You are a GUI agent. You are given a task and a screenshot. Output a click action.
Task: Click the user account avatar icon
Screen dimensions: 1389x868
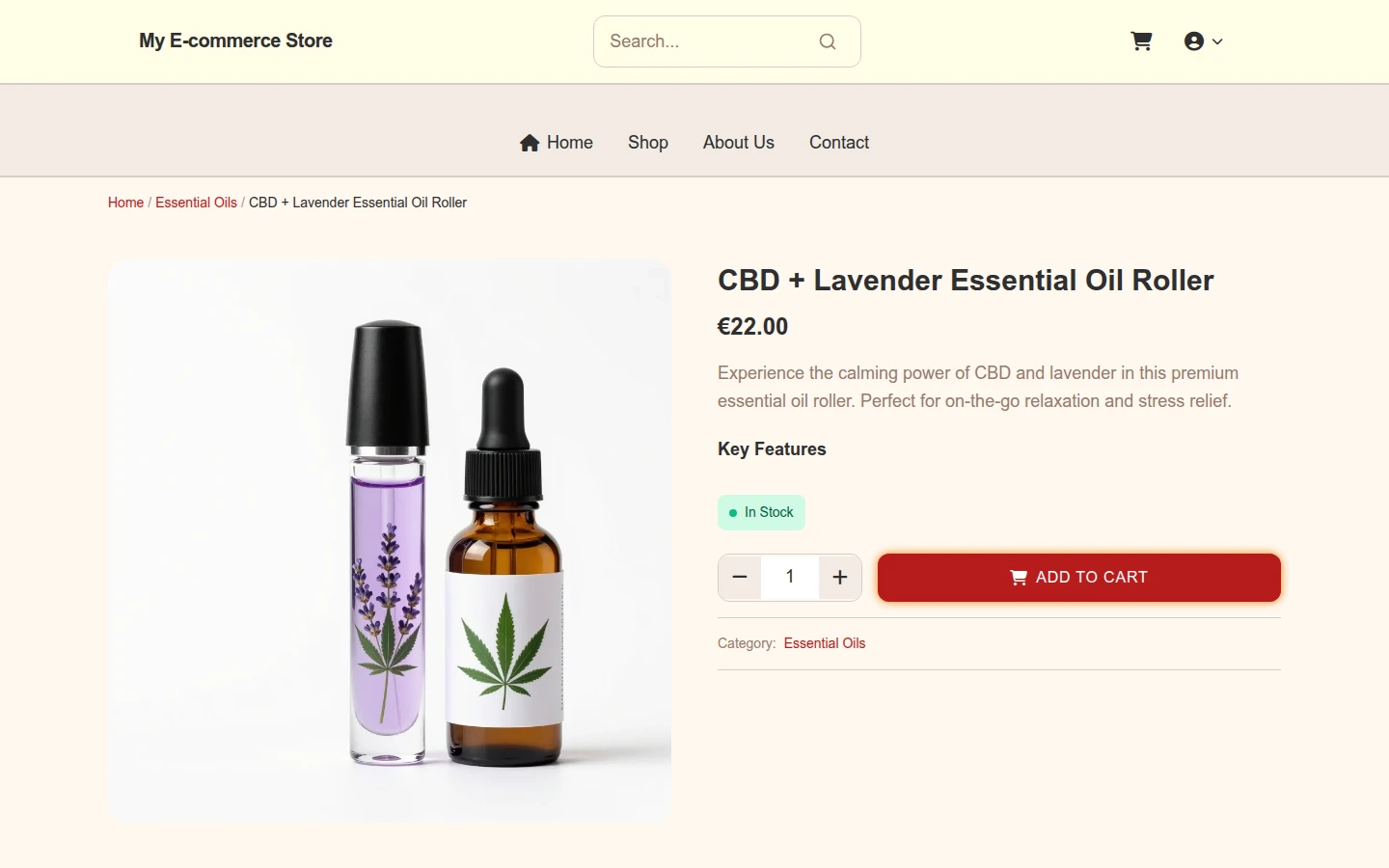point(1194,41)
